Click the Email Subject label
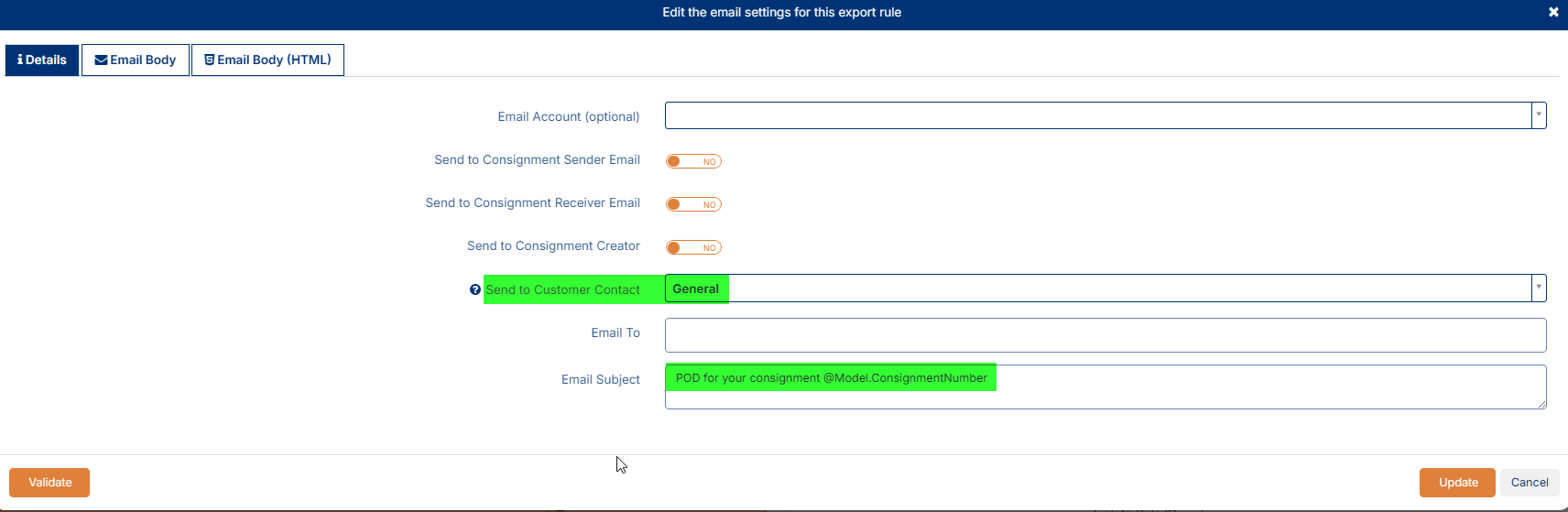The image size is (1568, 512). 600,379
